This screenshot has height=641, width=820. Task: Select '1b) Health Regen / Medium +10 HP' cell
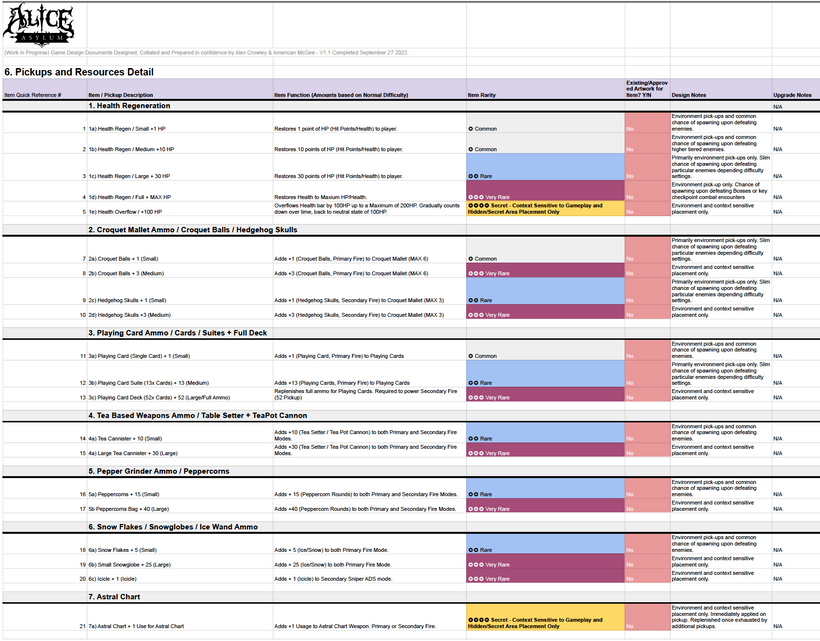tap(180, 143)
